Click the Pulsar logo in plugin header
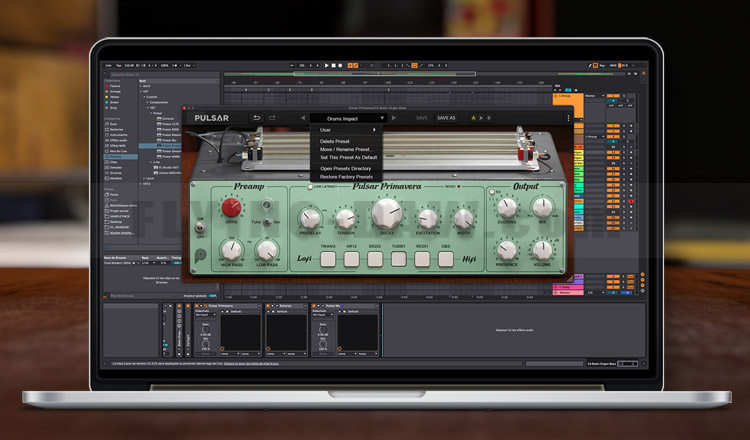This screenshot has height=440, width=750. [x=211, y=118]
